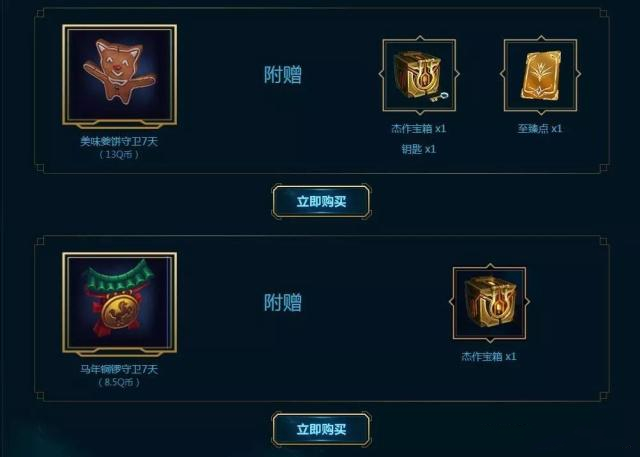
Task: Select the 至臻点 x1 label
Action: pos(540,129)
